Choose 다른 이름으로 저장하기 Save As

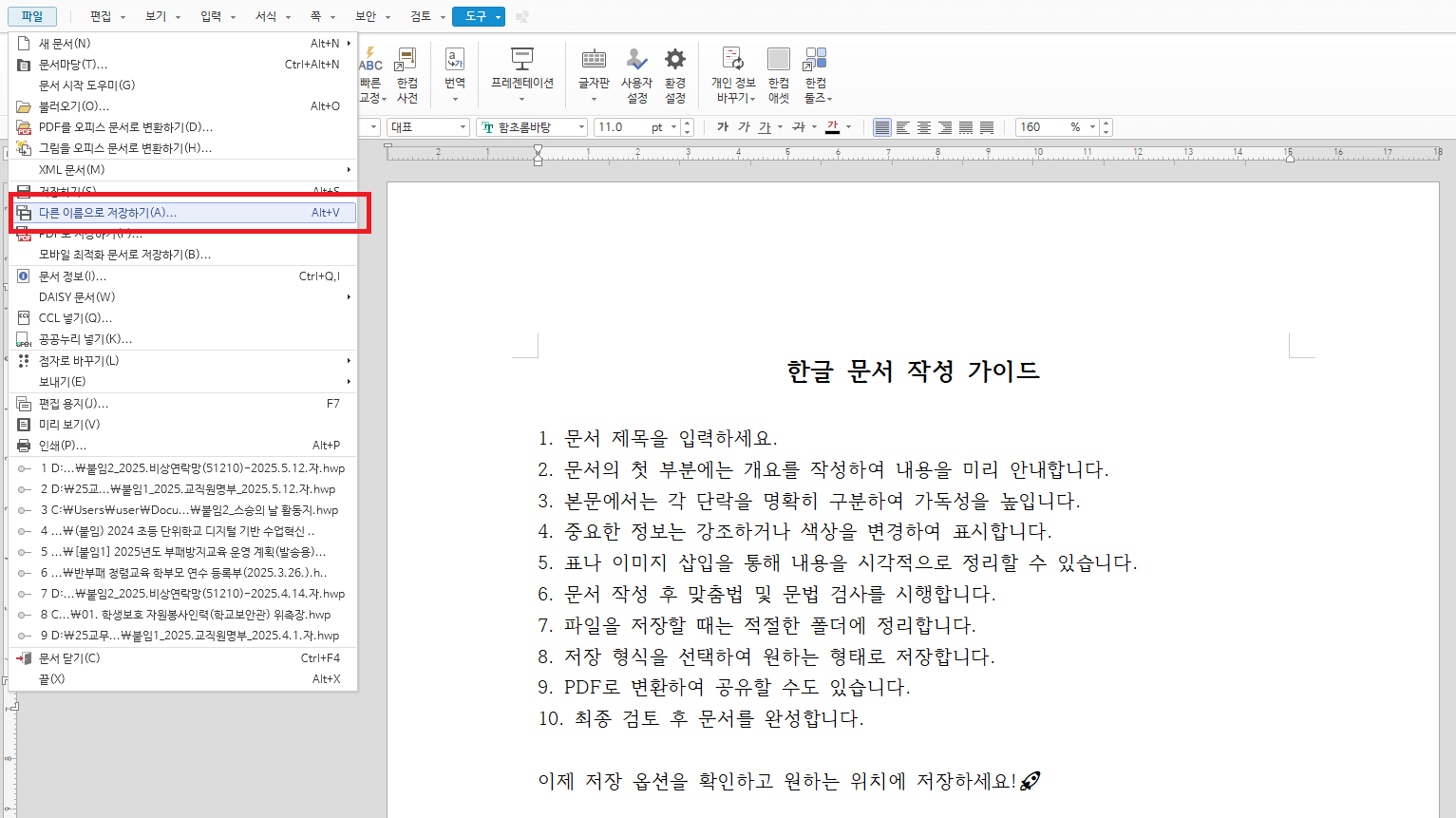tap(183, 213)
